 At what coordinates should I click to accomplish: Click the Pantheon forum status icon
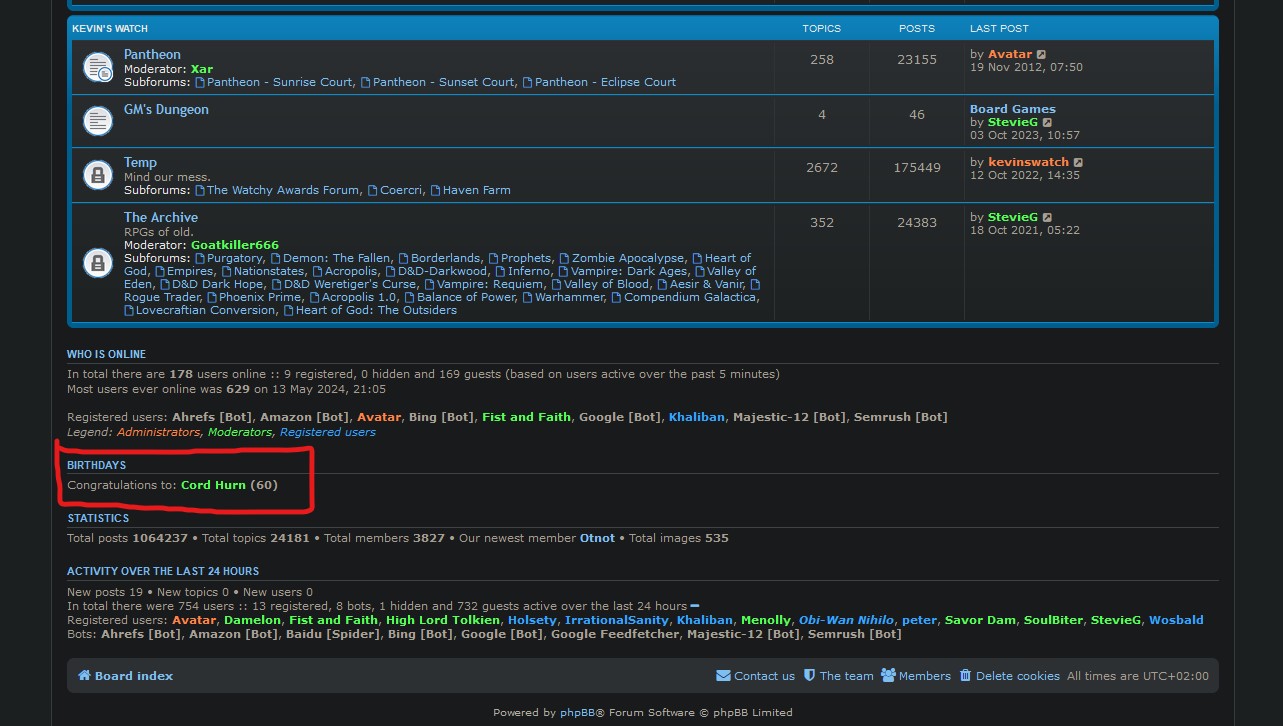click(x=97, y=68)
